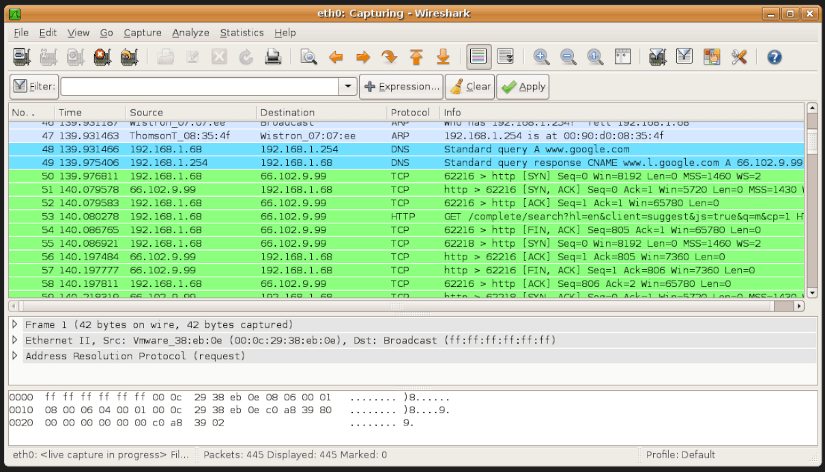This screenshot has height=472, width=825.
Task: Sort by the Time column header
Action: click(x=90, y=112)
